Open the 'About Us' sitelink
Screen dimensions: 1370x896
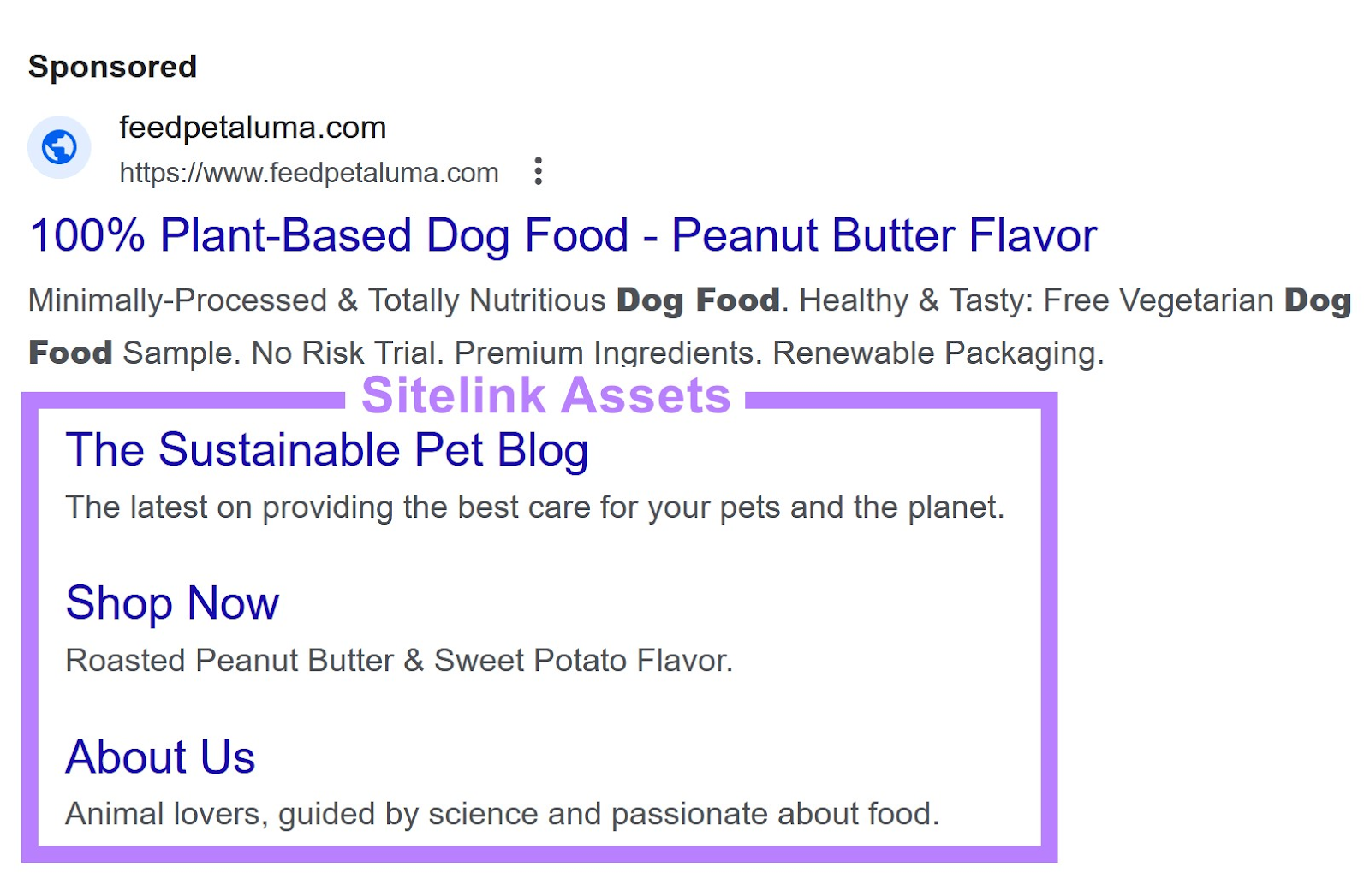point(159,756)
